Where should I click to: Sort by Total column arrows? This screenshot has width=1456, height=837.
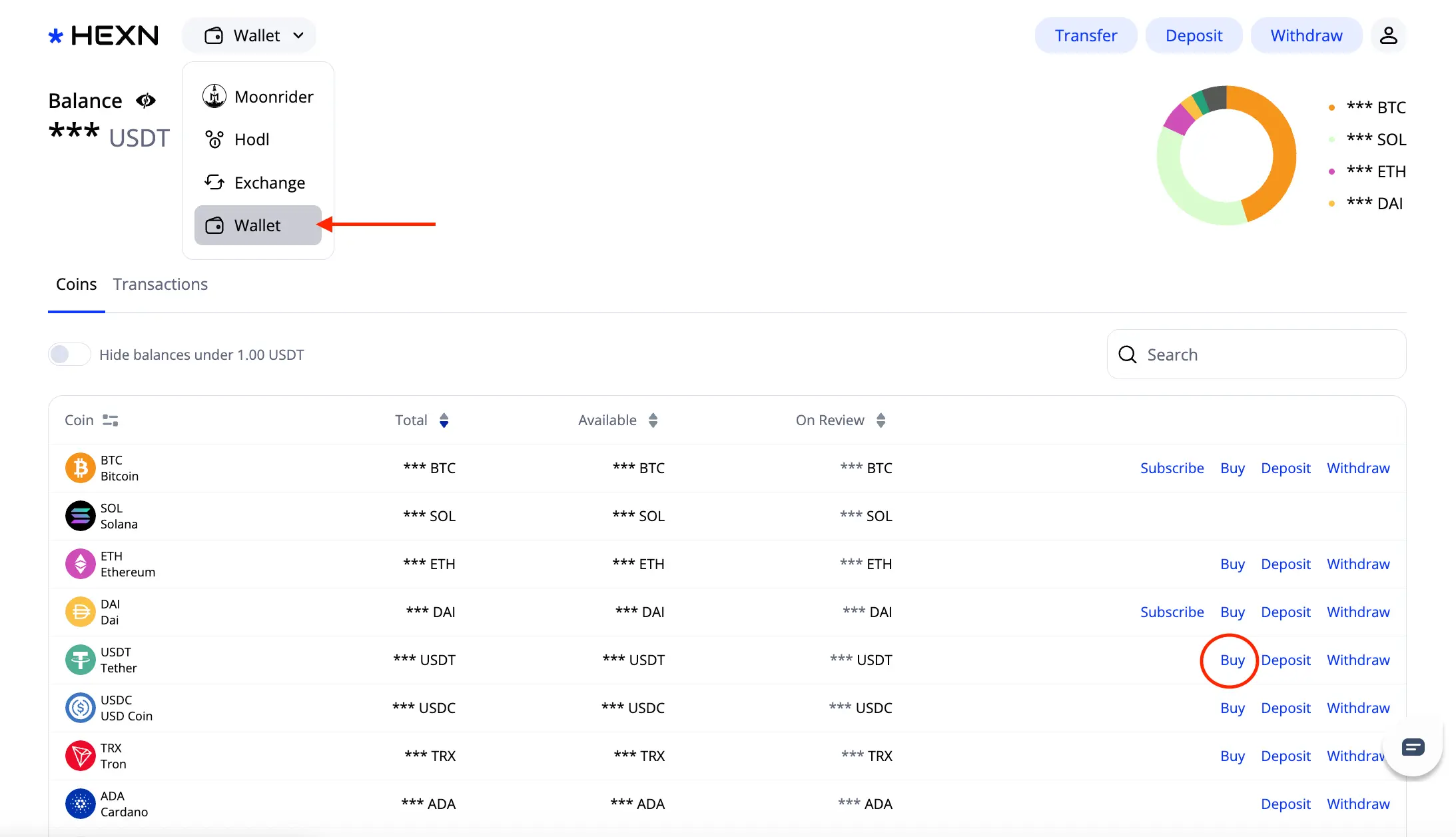tap(444, 420)
